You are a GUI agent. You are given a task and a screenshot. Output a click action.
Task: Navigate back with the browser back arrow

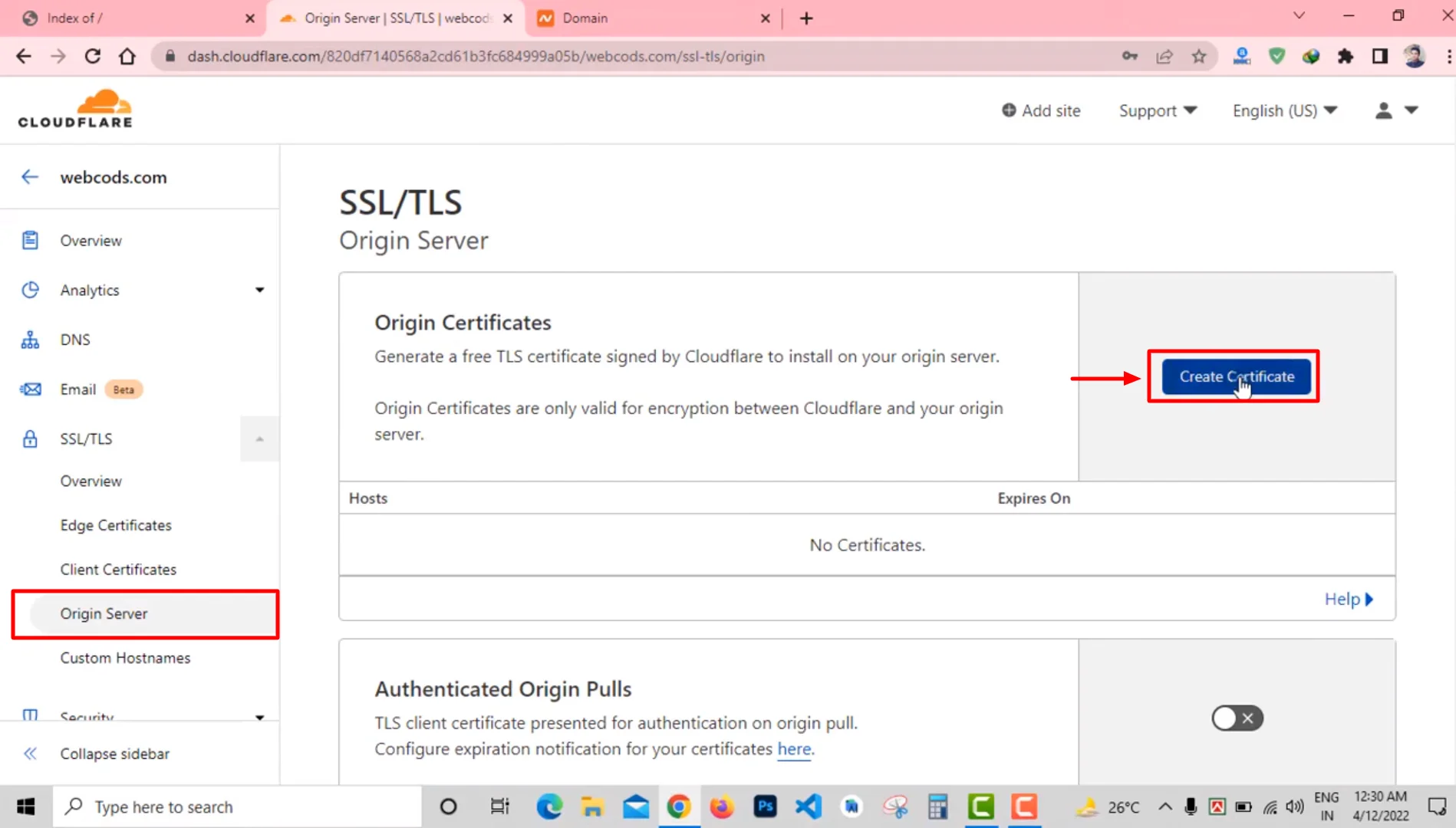[24, 56]
